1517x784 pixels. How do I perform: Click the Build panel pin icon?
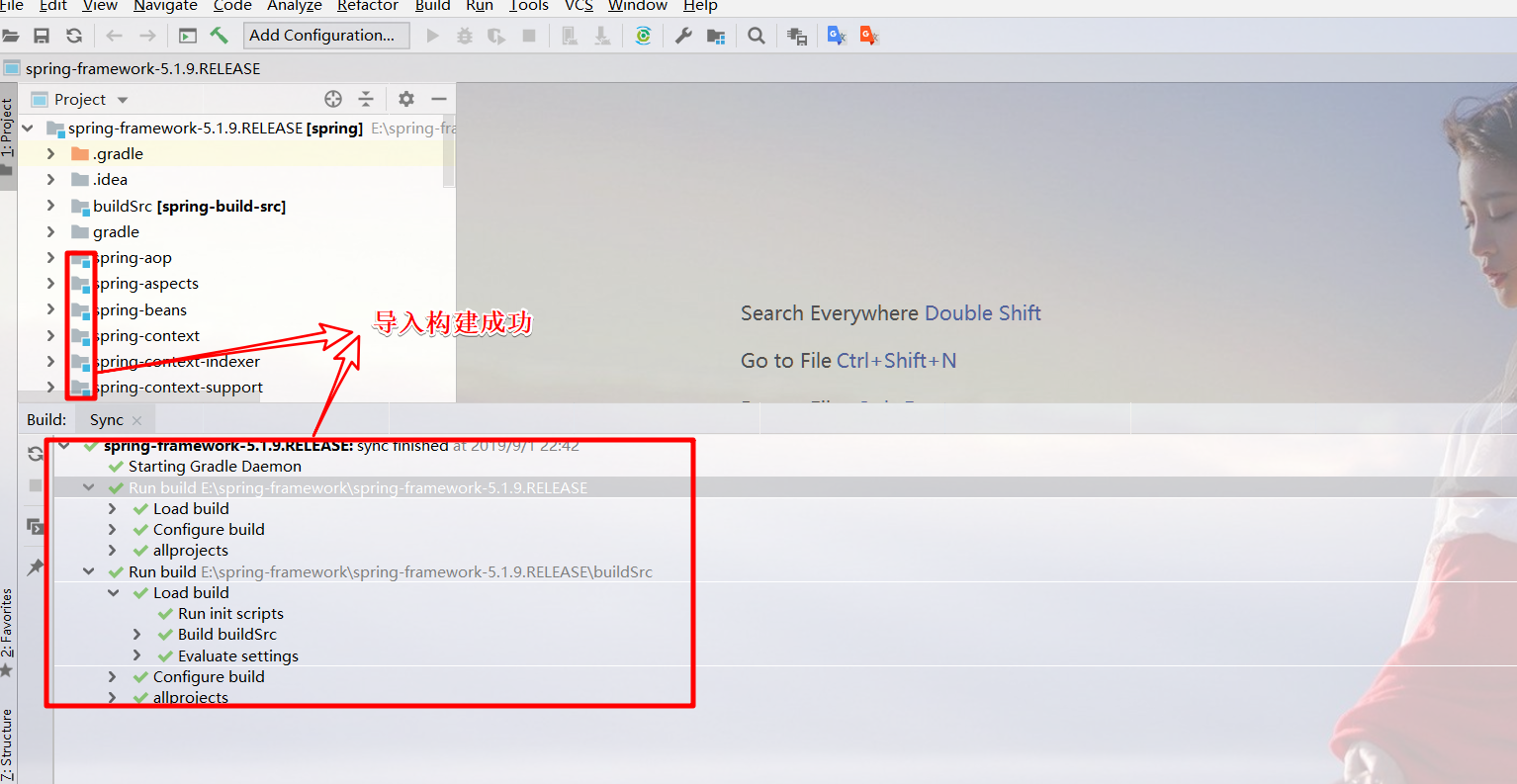click(x=36, y=566)
